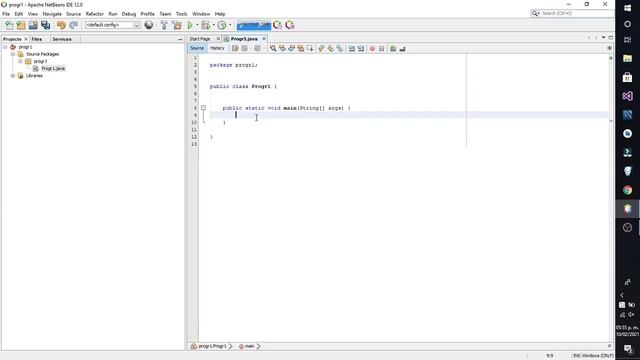Open the Debug menu
640x360 pixels.
tap(129, 14)
